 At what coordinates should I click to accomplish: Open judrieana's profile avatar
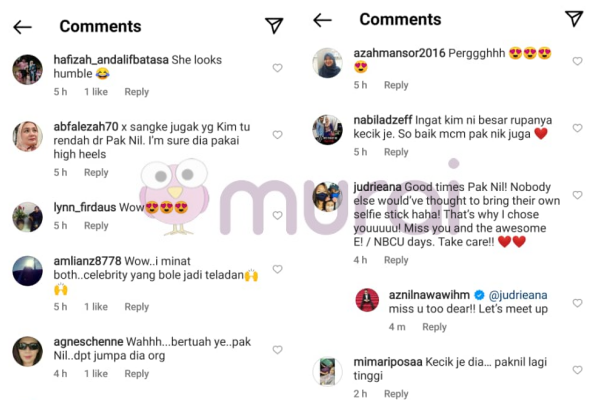click(328, 197)
